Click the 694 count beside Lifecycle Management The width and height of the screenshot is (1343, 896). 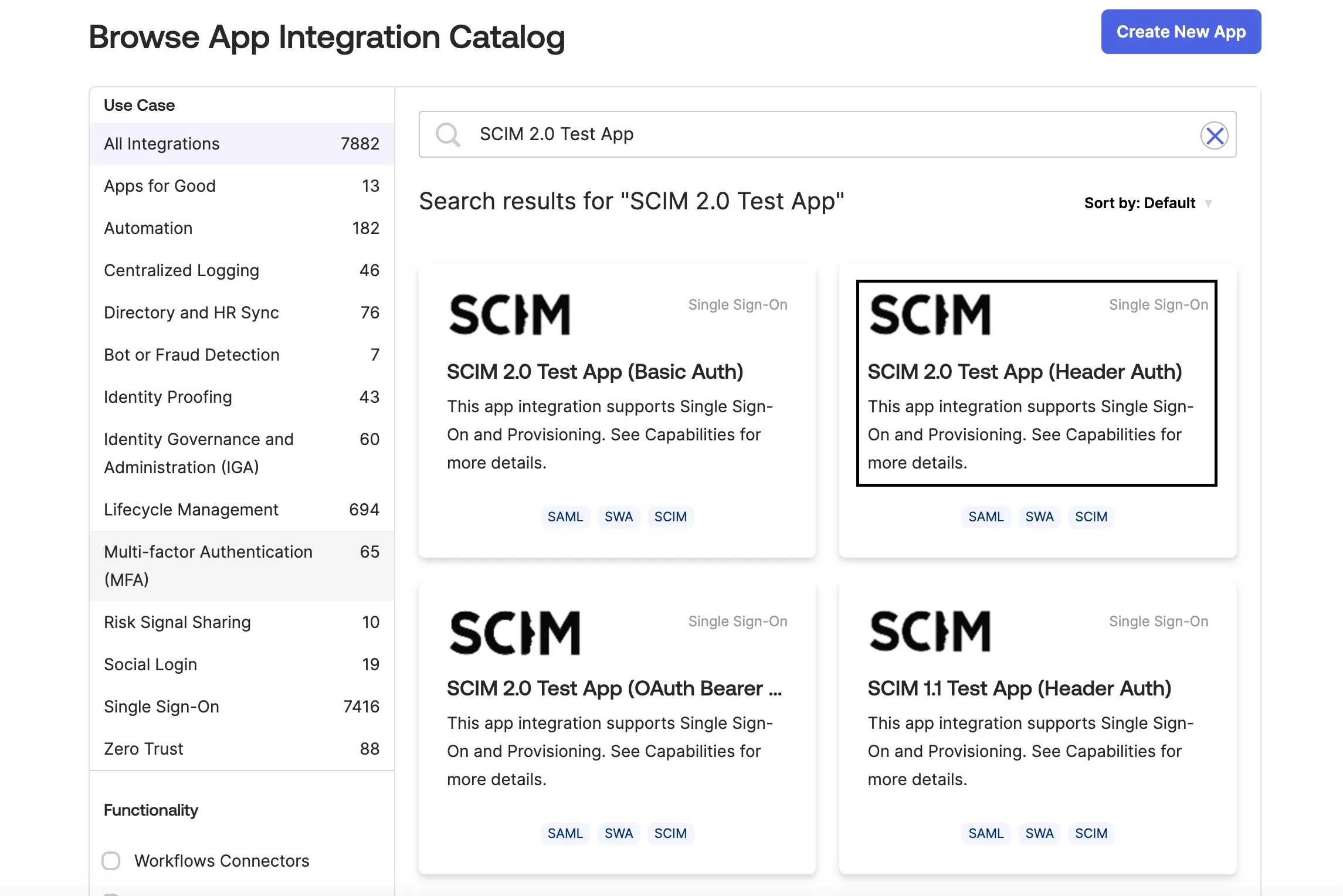click(x=364, y=510)
